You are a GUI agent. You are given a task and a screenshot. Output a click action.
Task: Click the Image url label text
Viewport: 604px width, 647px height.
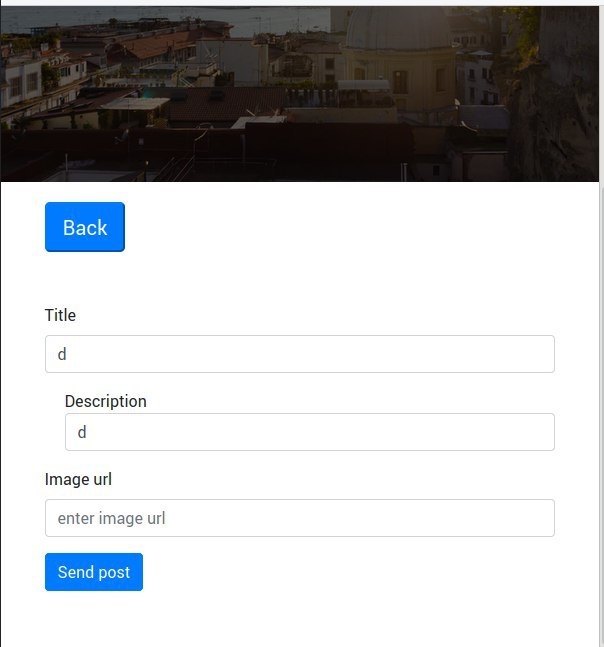pos(78,479)
